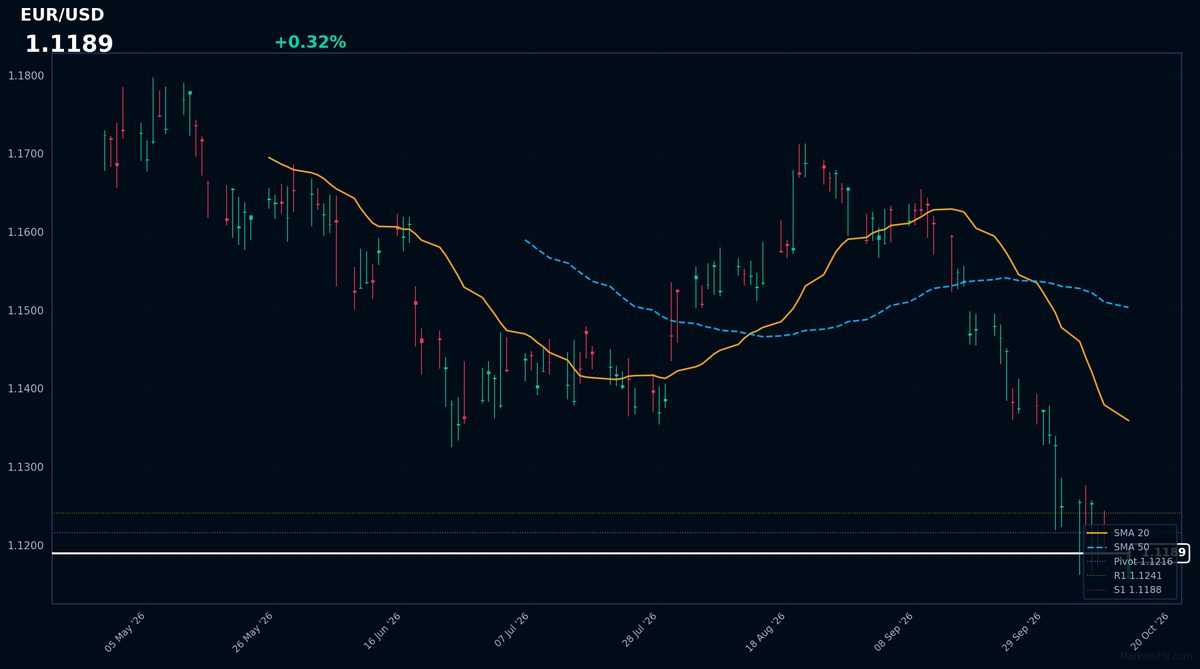
Task: Select the 20 Oct '26 date label
Action: 1149,632
